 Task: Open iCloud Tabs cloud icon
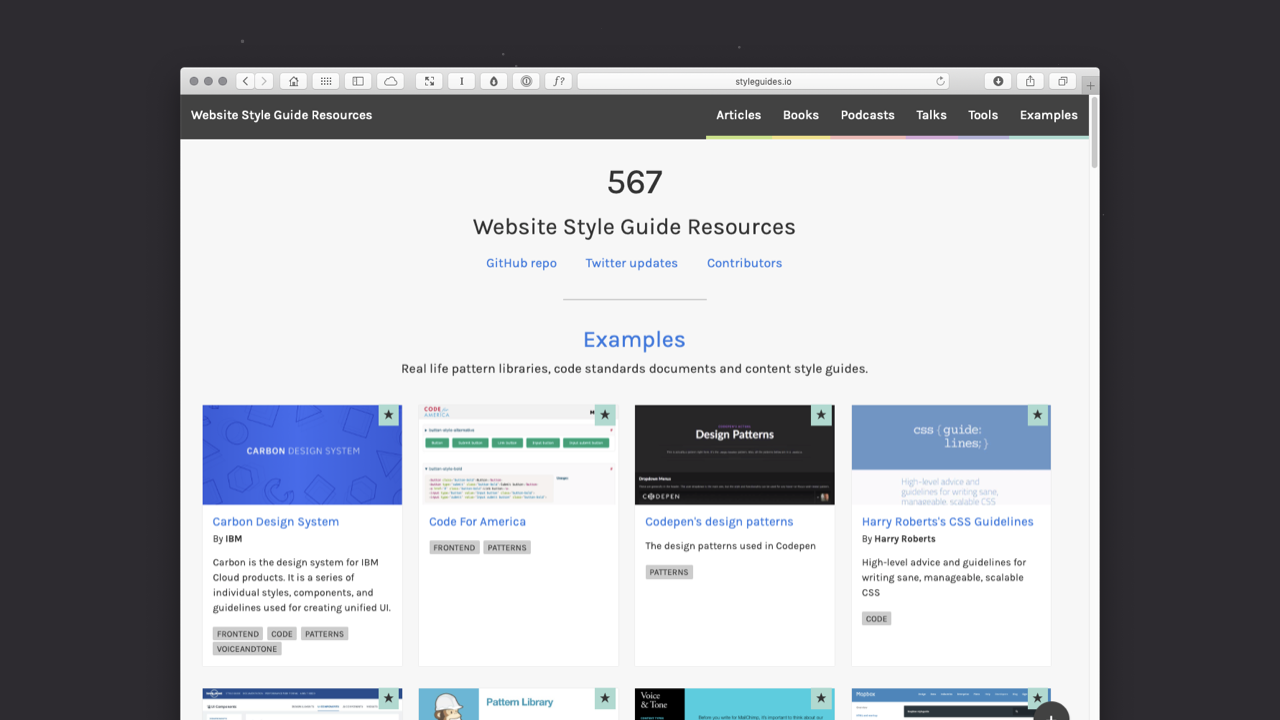pos(390,81)
